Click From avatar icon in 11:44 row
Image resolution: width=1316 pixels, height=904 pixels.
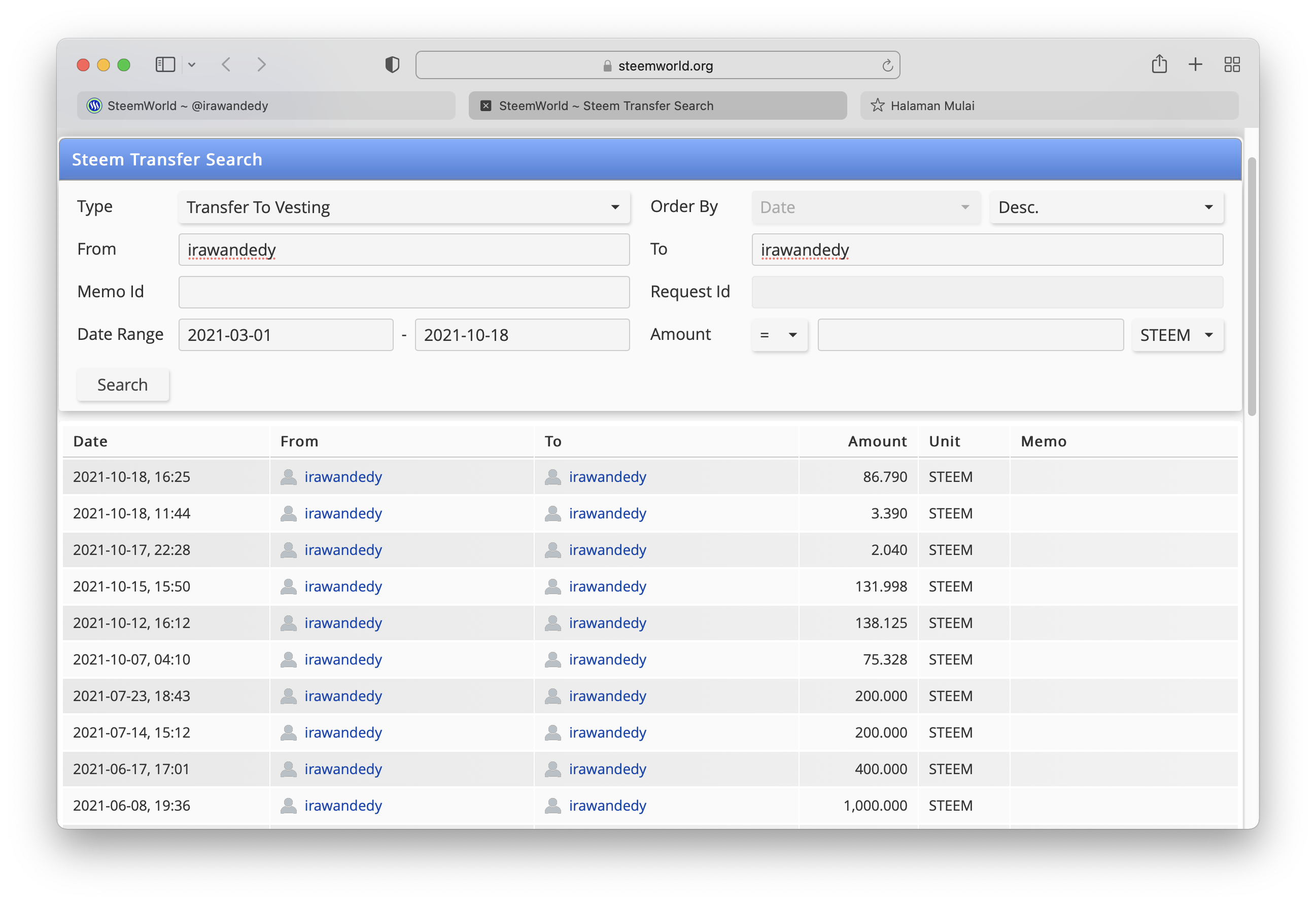[288, 513]
